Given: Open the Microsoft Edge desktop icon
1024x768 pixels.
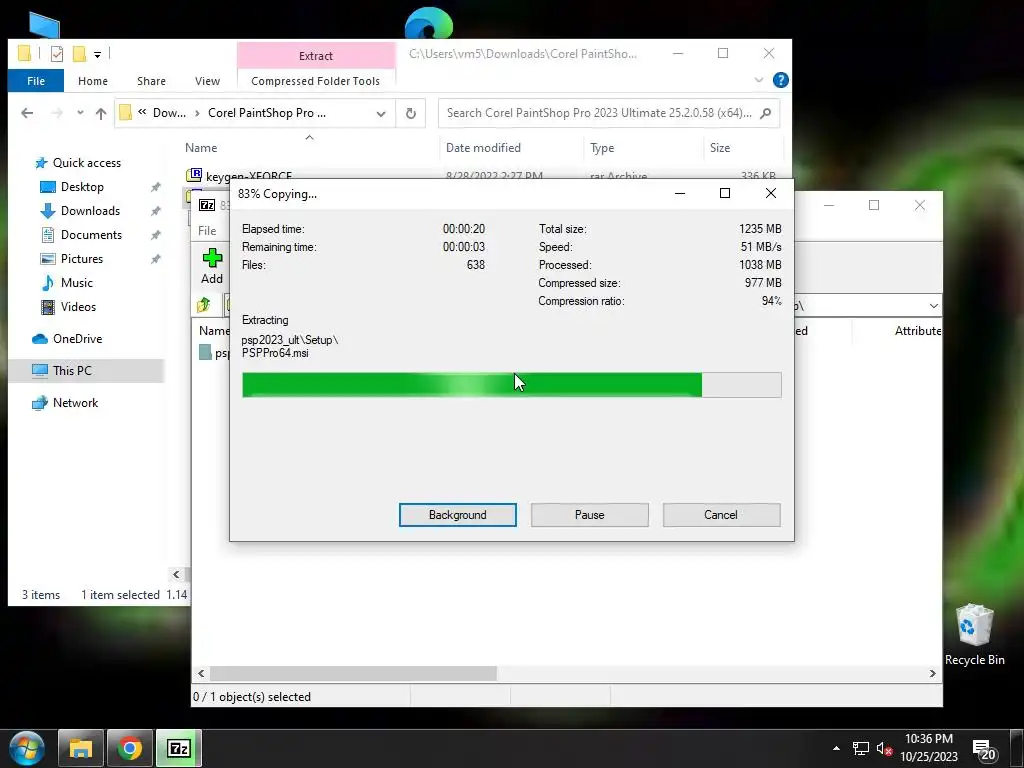Looking at the screenshot, I should 428,23.
